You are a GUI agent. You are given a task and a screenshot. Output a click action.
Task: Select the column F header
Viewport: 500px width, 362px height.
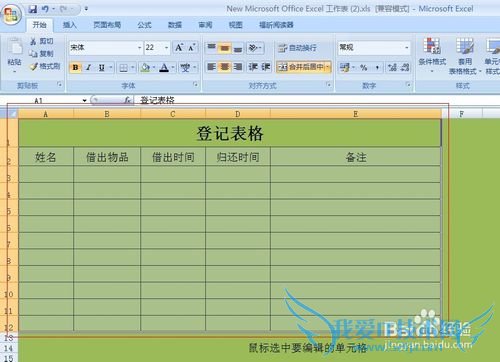pyautogui.click(x=462, y=114)
